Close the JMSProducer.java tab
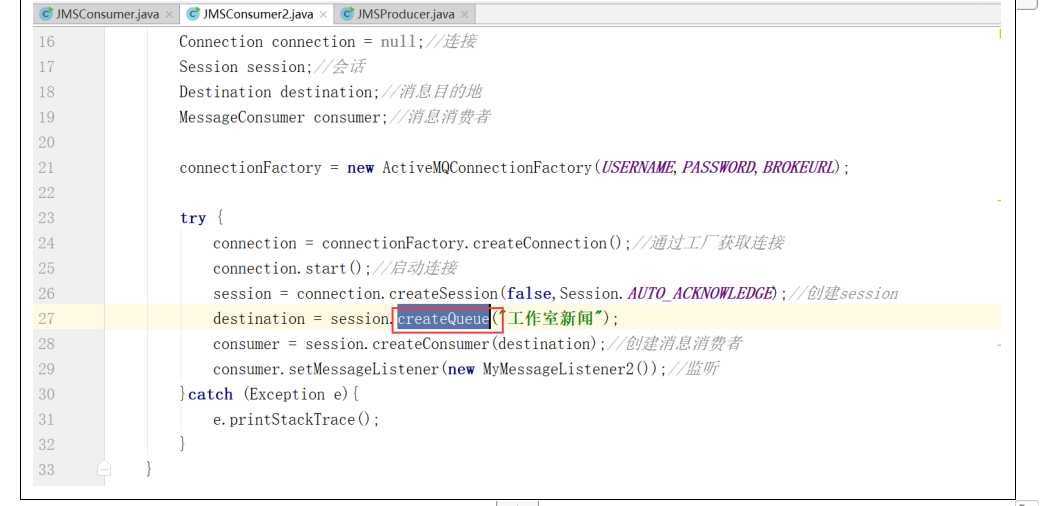 (x=464, y=15)
